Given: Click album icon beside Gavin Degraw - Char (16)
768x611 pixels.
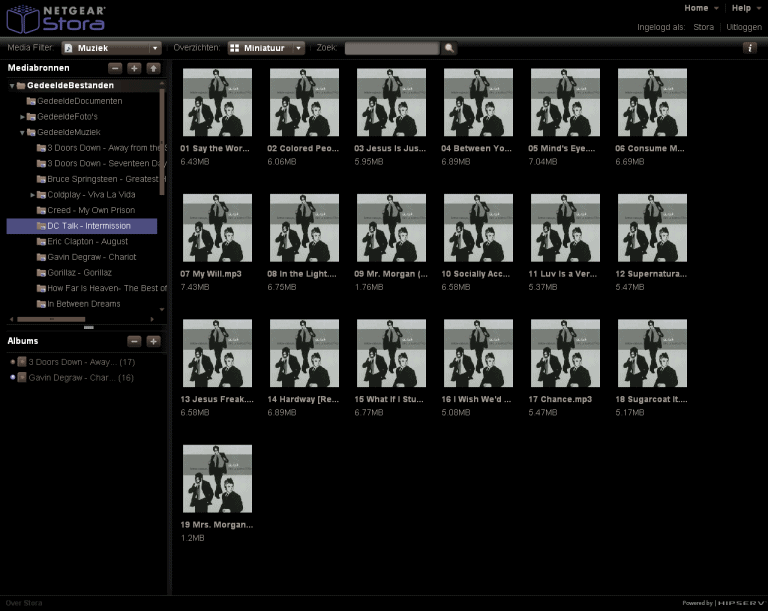Looking at the screenshot, I should [x=22, y=377].
